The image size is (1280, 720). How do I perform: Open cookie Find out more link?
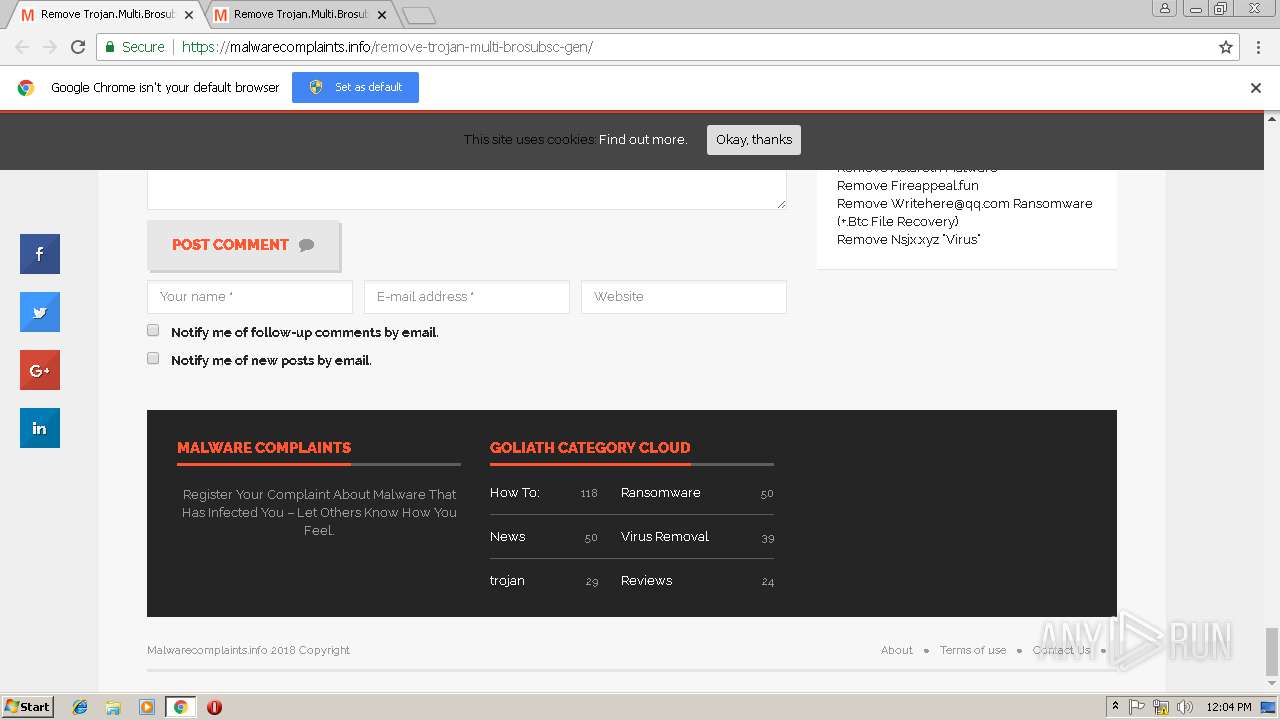point(643,140)
